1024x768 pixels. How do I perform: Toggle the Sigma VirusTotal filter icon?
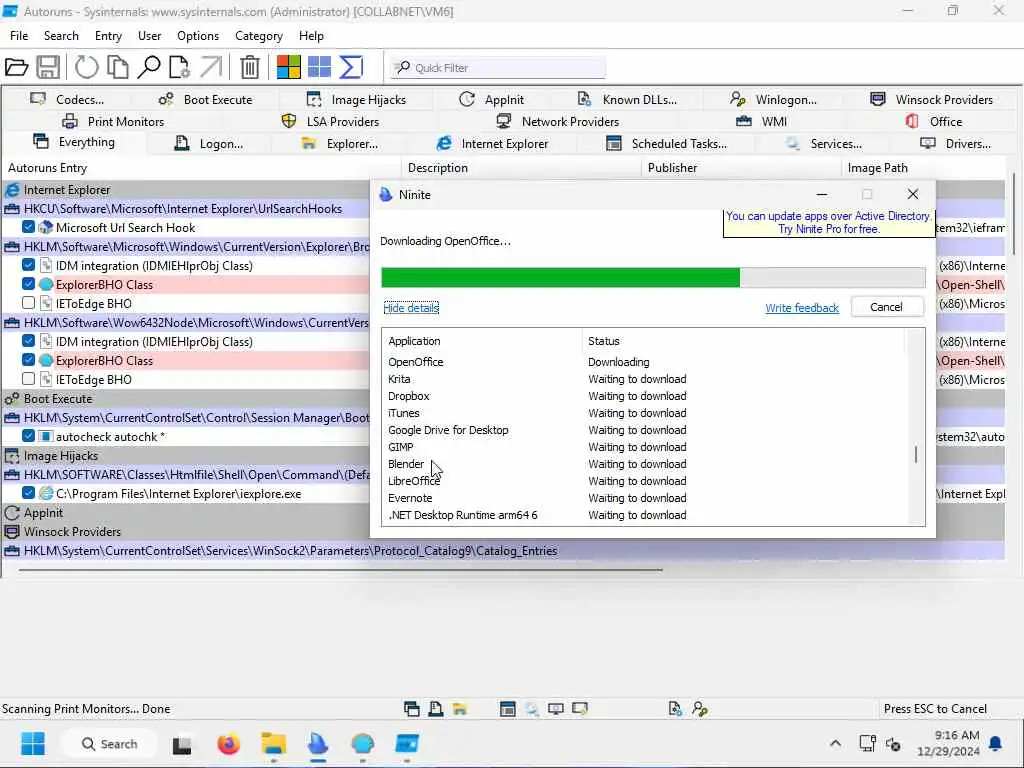pyautogui.click(x=351, y=67)
